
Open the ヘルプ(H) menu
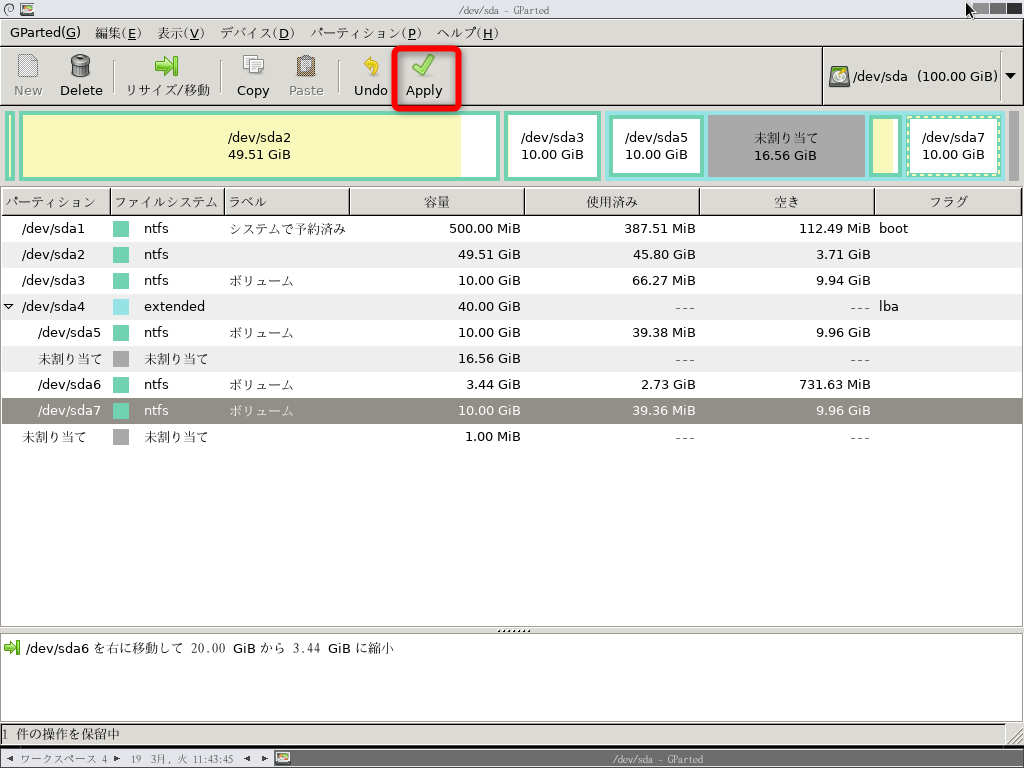pos(467,33)
